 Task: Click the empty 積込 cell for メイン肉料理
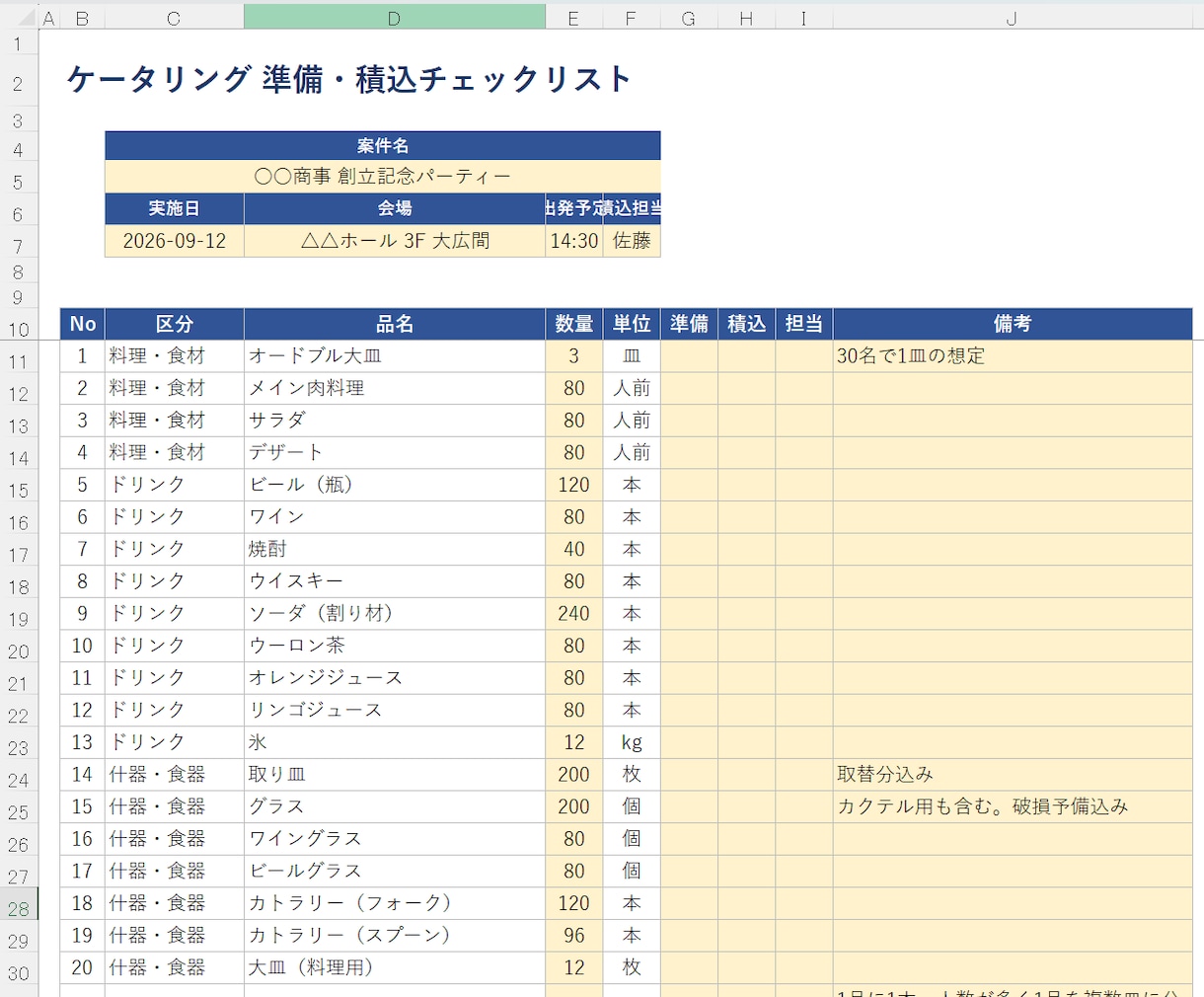coord(747,389)
